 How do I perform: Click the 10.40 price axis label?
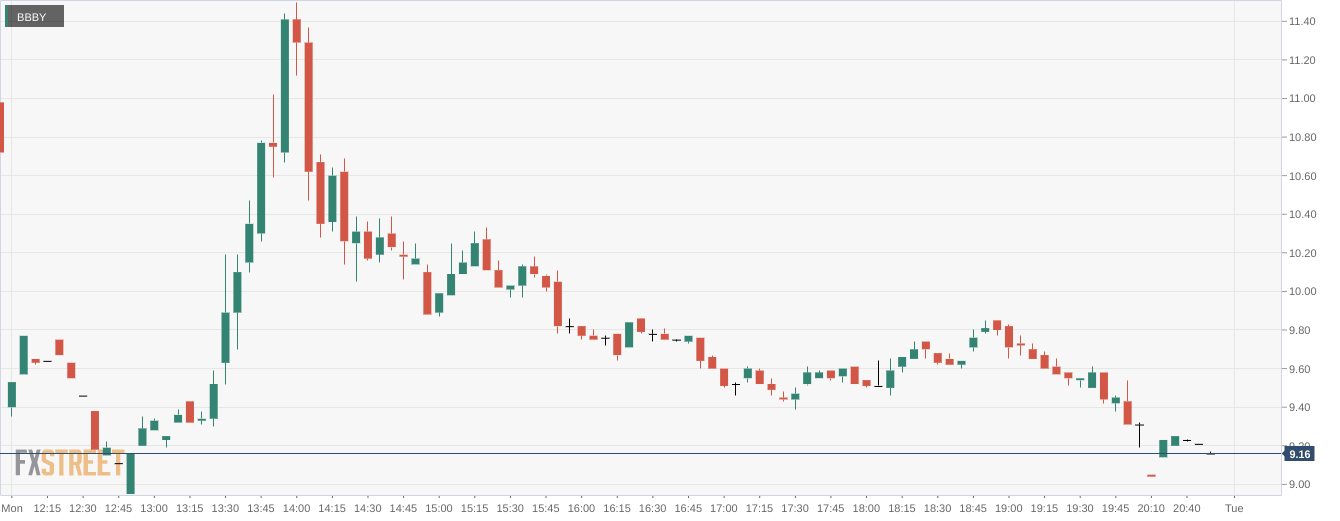click(x=1301, y=215)
